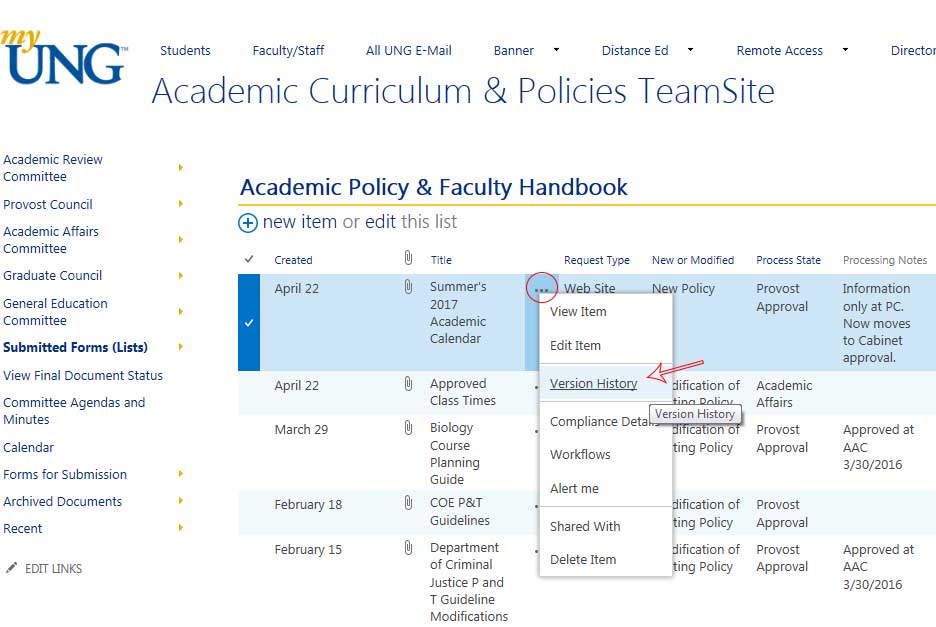This screenshot has height=627, width=936.
Task: Expand the Academic Affairs Committee submenu arrow
Action: click(x=180, y=239)
